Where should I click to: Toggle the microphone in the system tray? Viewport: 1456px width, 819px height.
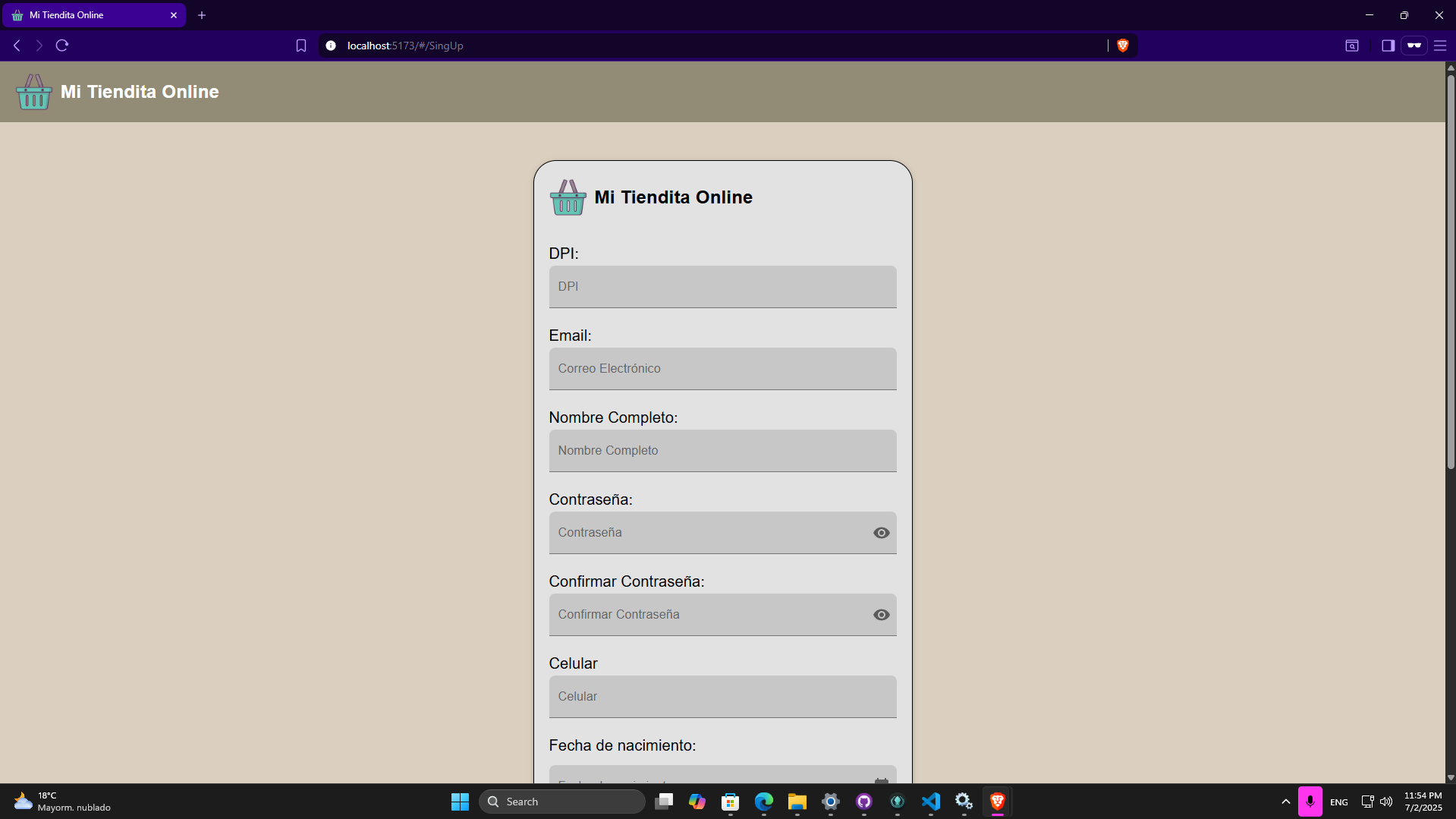point(1310,802)
